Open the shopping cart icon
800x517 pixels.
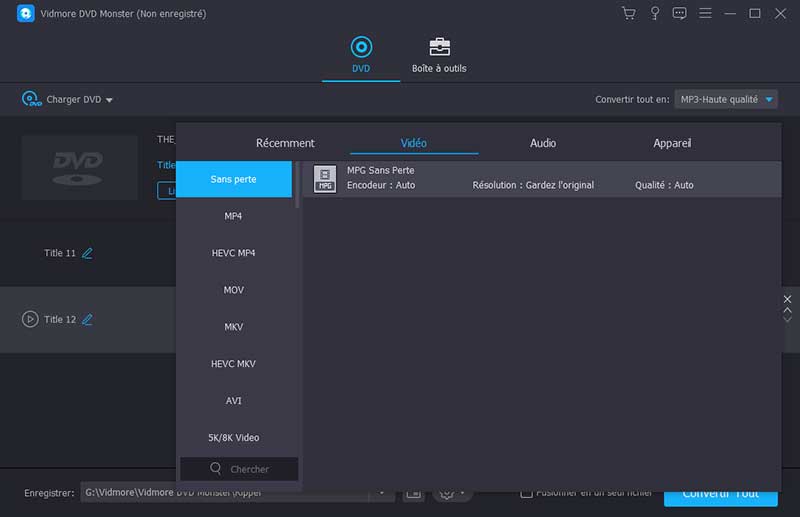629,13
